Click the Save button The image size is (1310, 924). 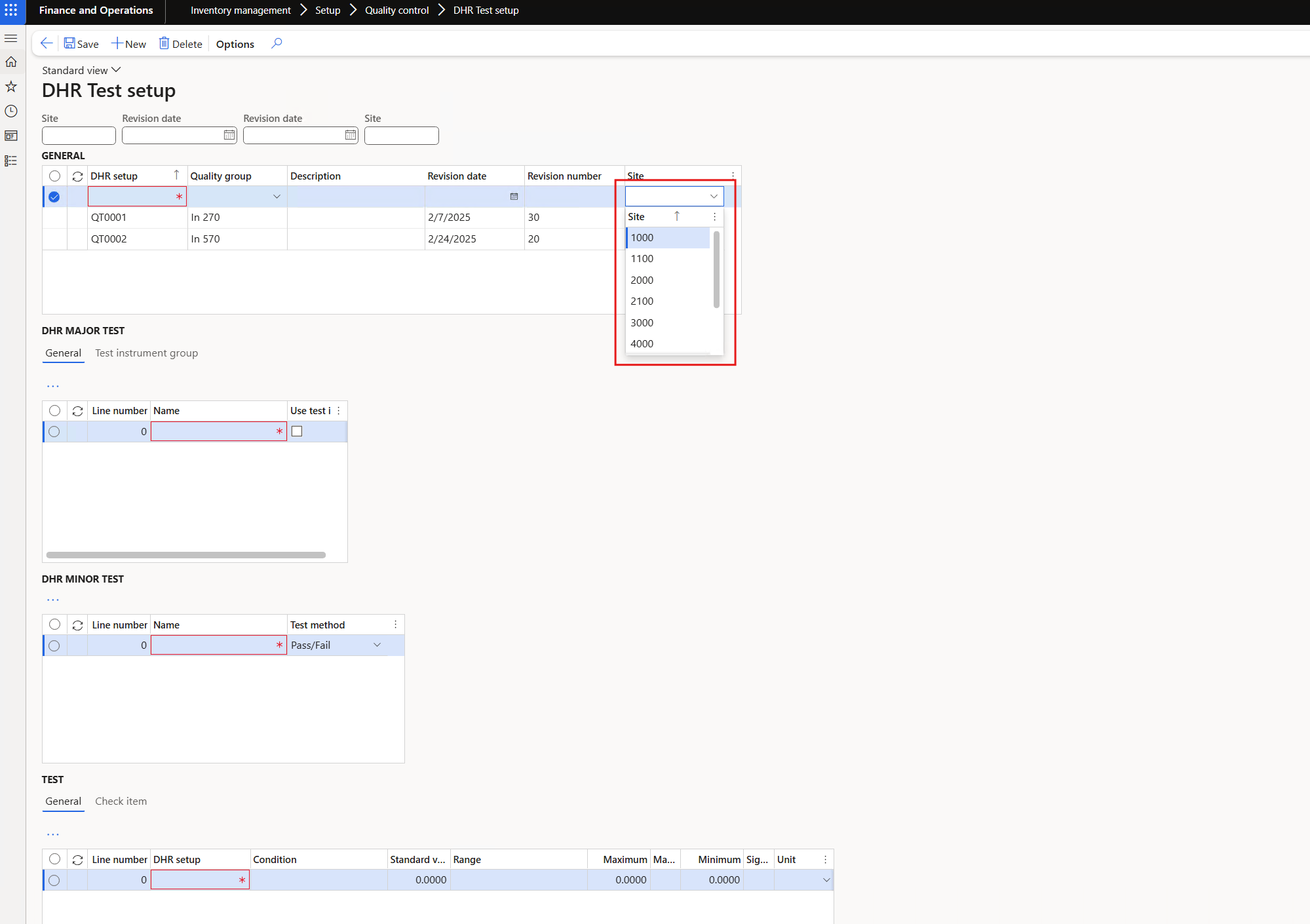click(81, 44)
